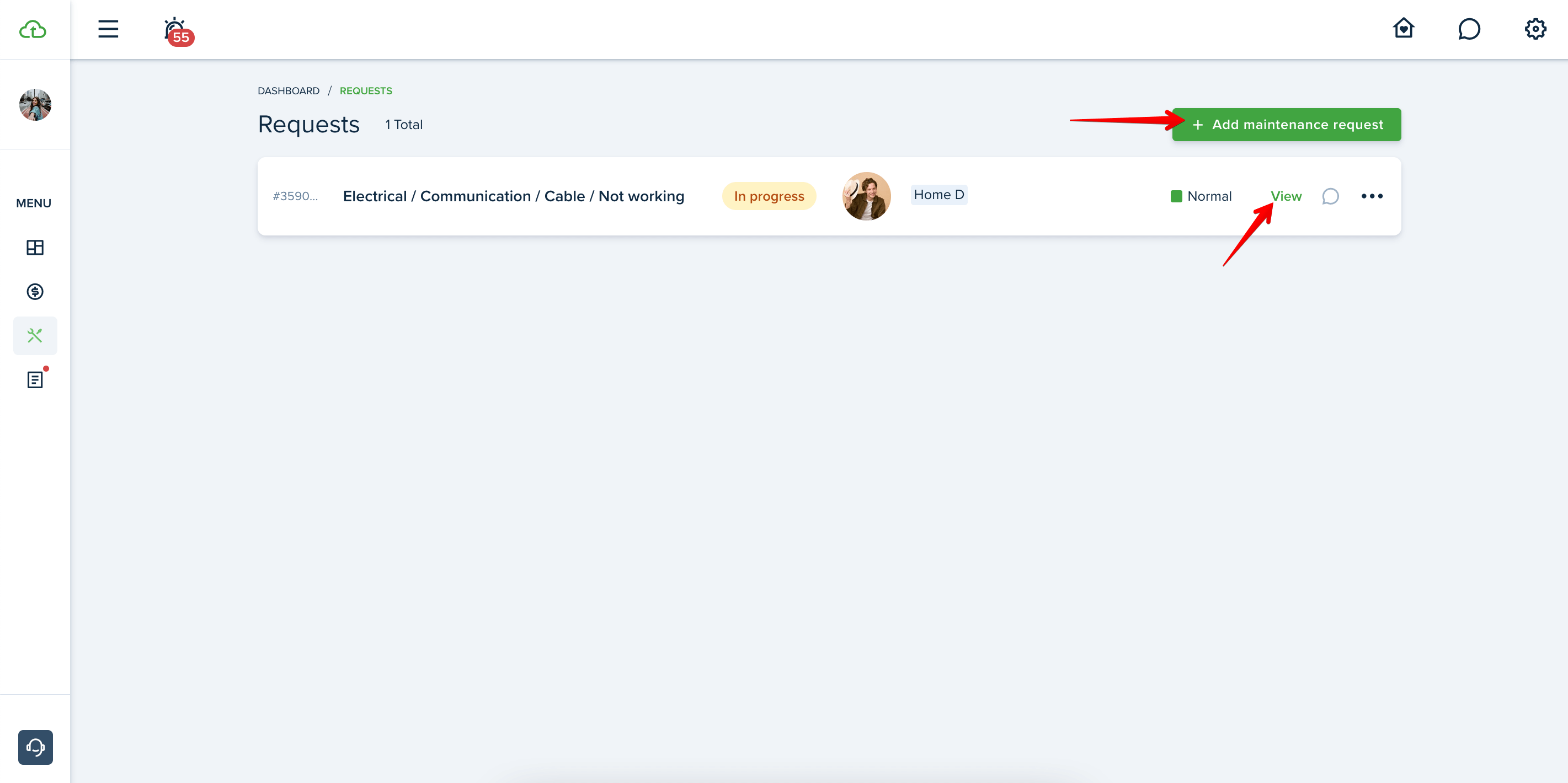Click request title Electrical / Communication / Cable

[513, 196]
